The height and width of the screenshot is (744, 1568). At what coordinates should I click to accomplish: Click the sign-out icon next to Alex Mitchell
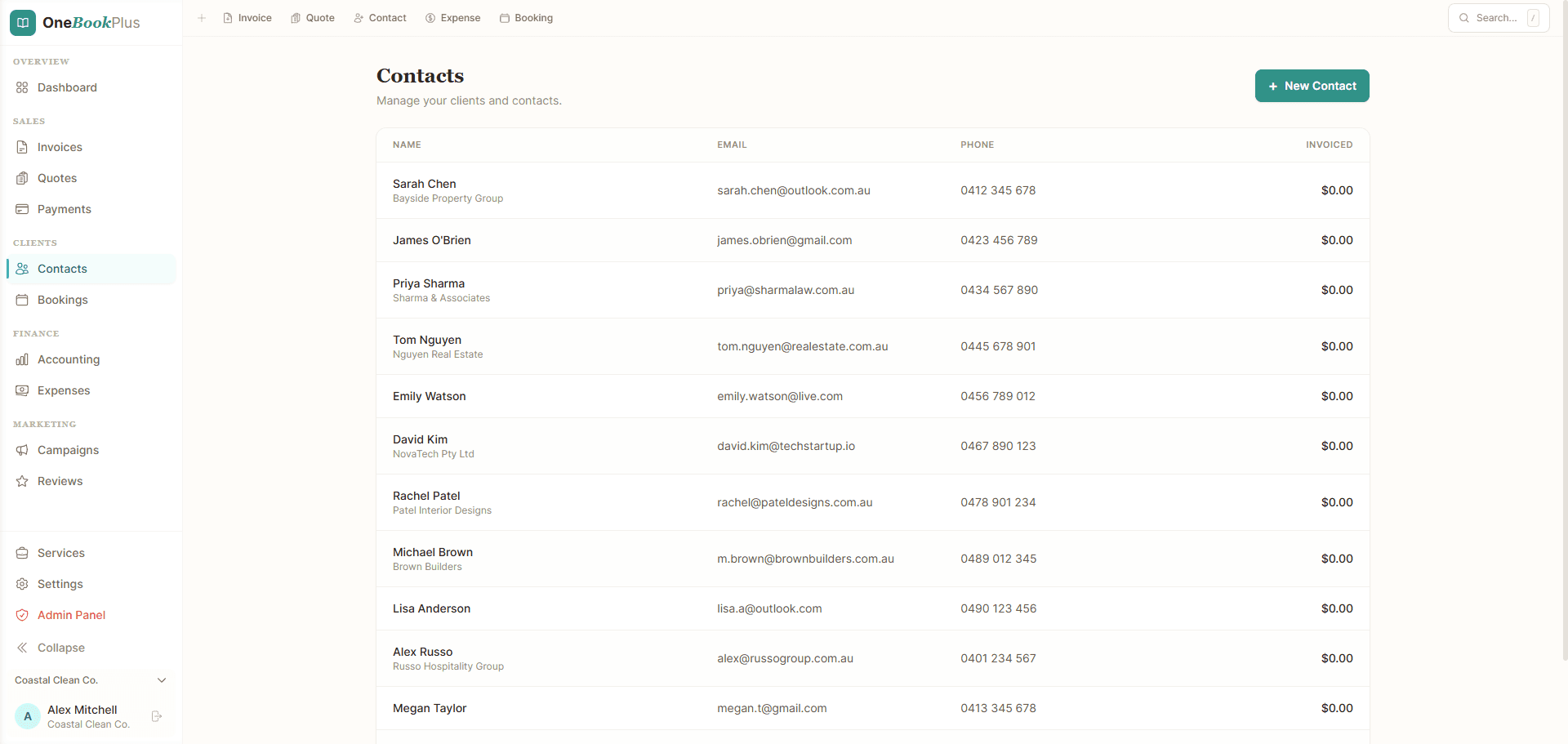156,716
